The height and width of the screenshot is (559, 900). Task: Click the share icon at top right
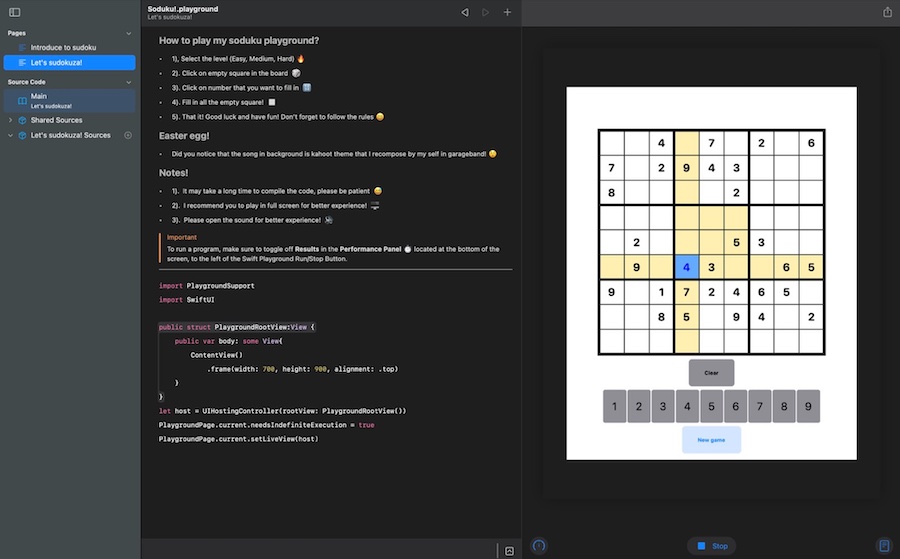(887, 12)
